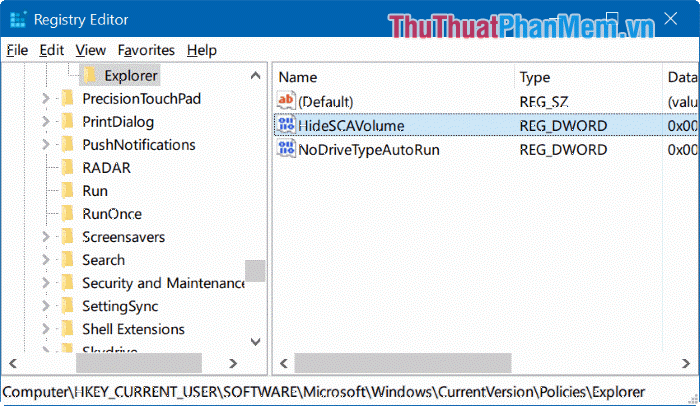Select the Security and Maintenance key label
The image size is (700, 406).
click(163, 283)
